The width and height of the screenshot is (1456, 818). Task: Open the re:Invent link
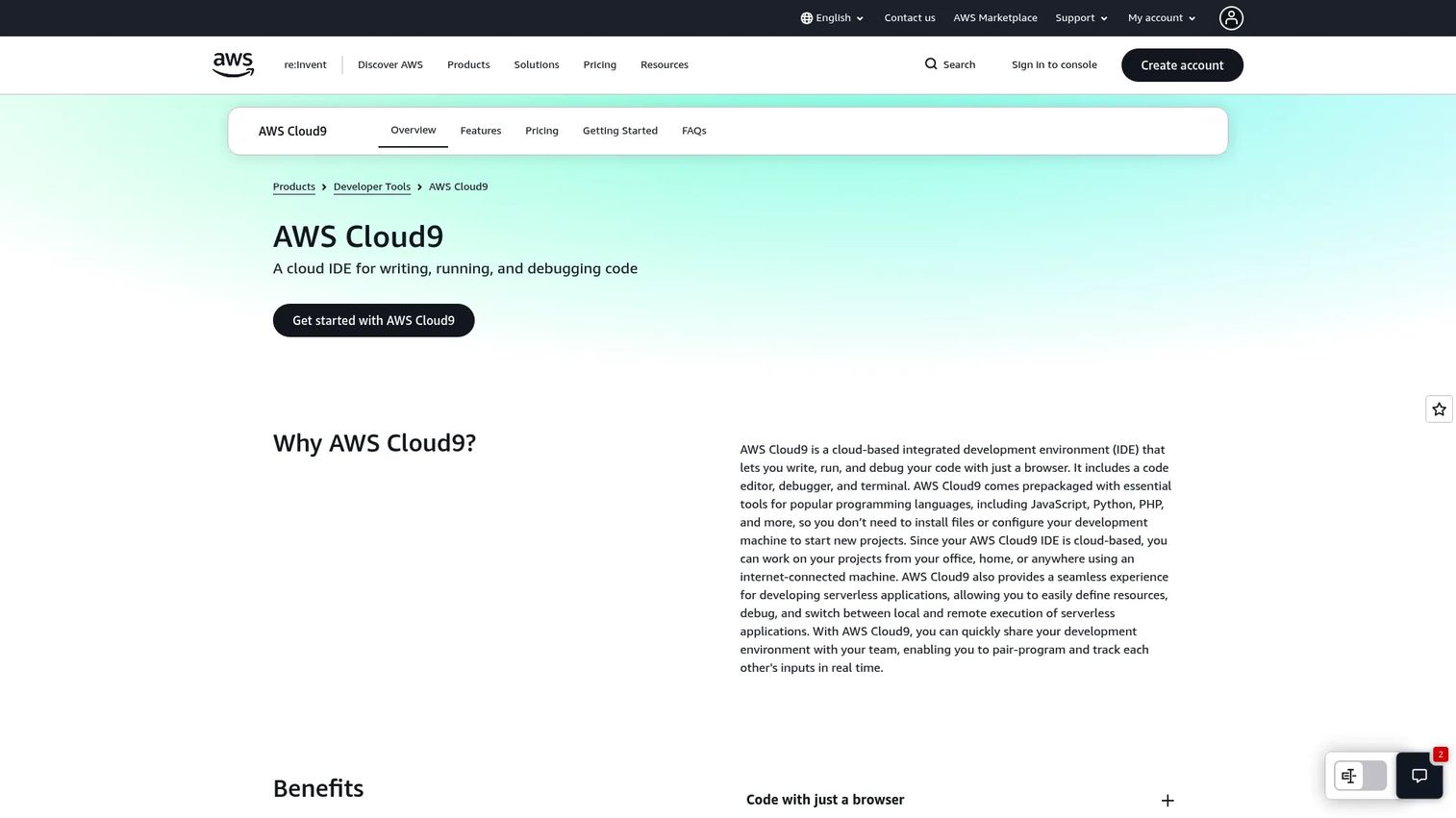[x=305, y=64]
